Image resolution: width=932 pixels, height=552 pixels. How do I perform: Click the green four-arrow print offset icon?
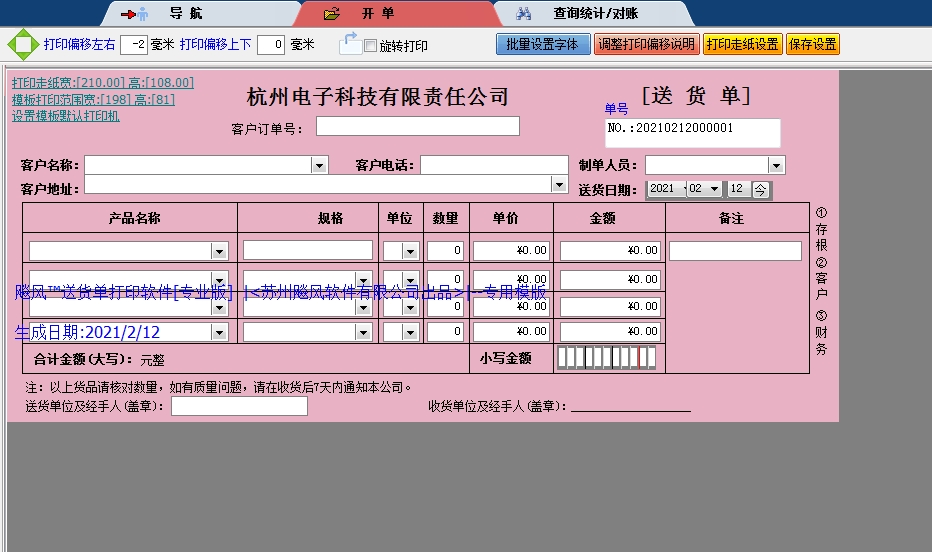[x=21, y=45]
